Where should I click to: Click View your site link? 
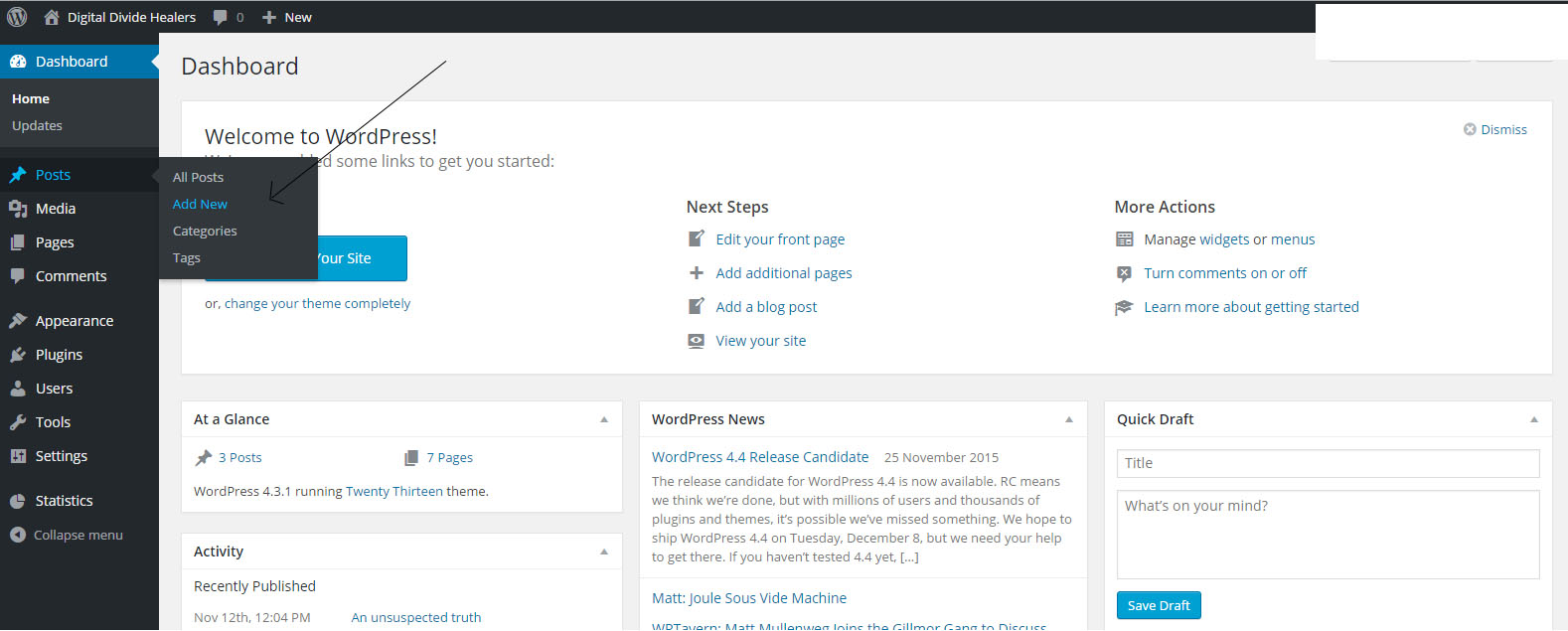click(761, 341)
